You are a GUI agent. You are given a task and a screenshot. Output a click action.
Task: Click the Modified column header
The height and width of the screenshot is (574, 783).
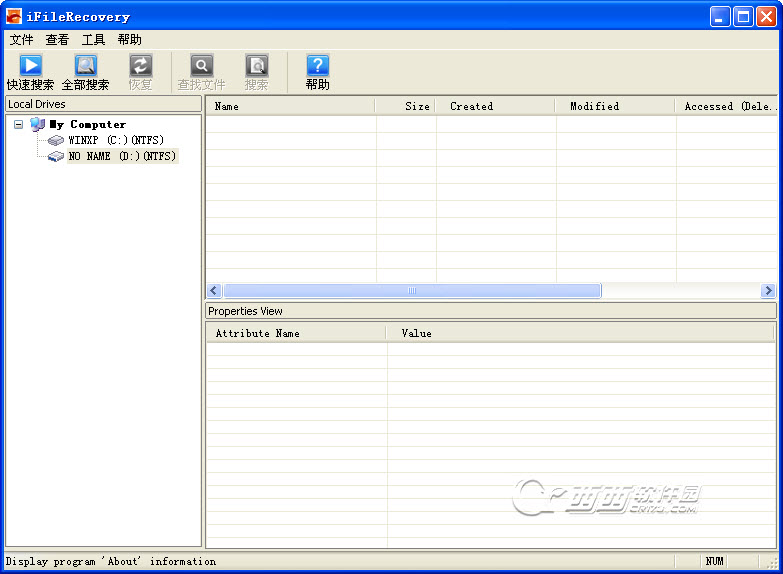coord(615,106)
